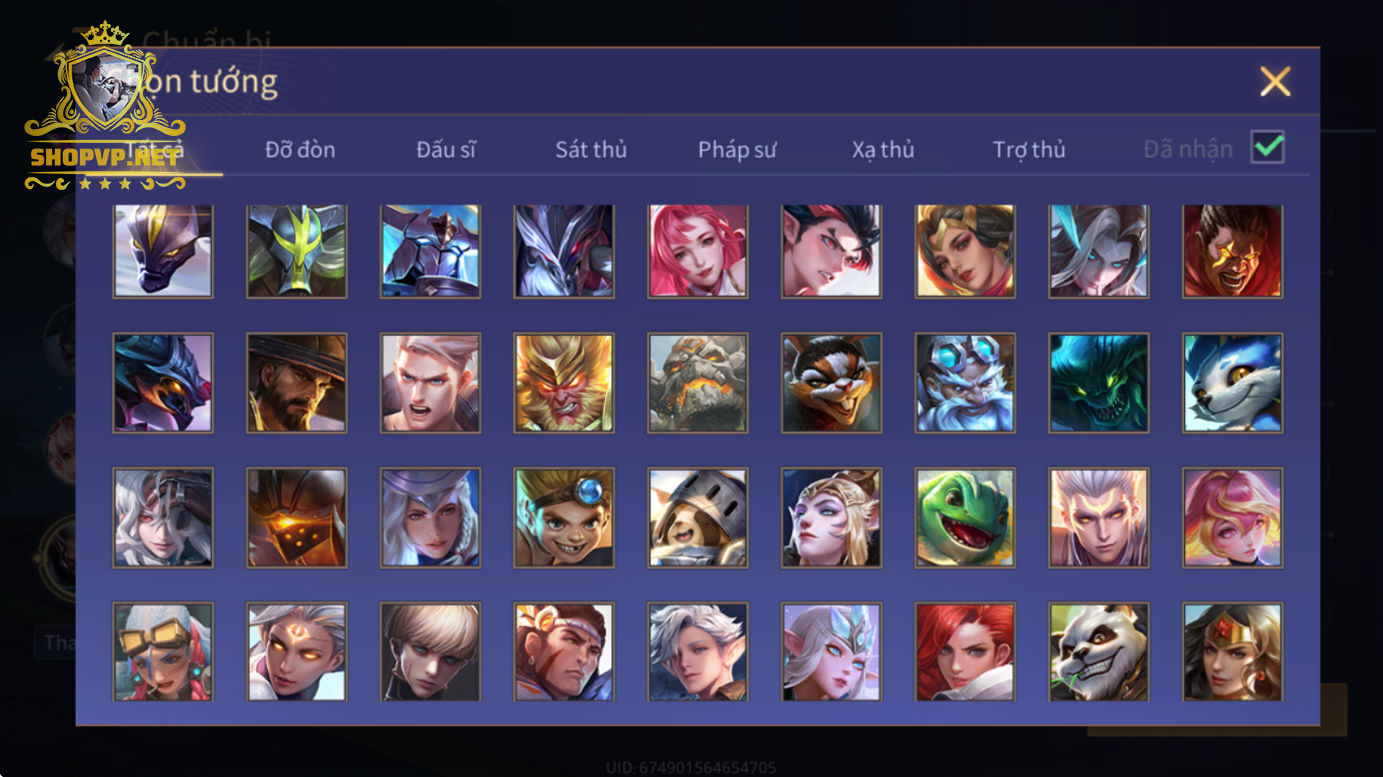
Task: Switch to the Đỡ đòn tab
Action: (300, 150)
